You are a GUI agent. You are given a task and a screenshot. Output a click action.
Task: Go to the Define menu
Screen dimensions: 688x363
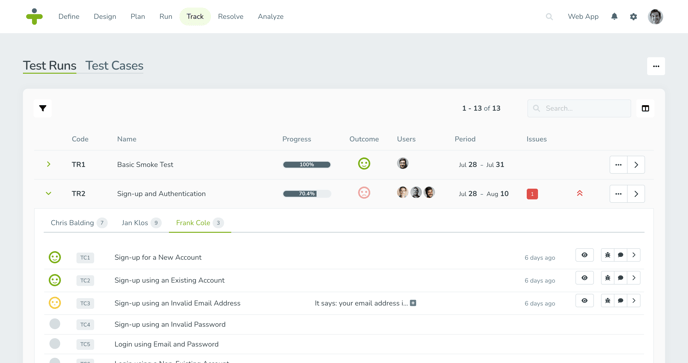(x=69, y=17)
